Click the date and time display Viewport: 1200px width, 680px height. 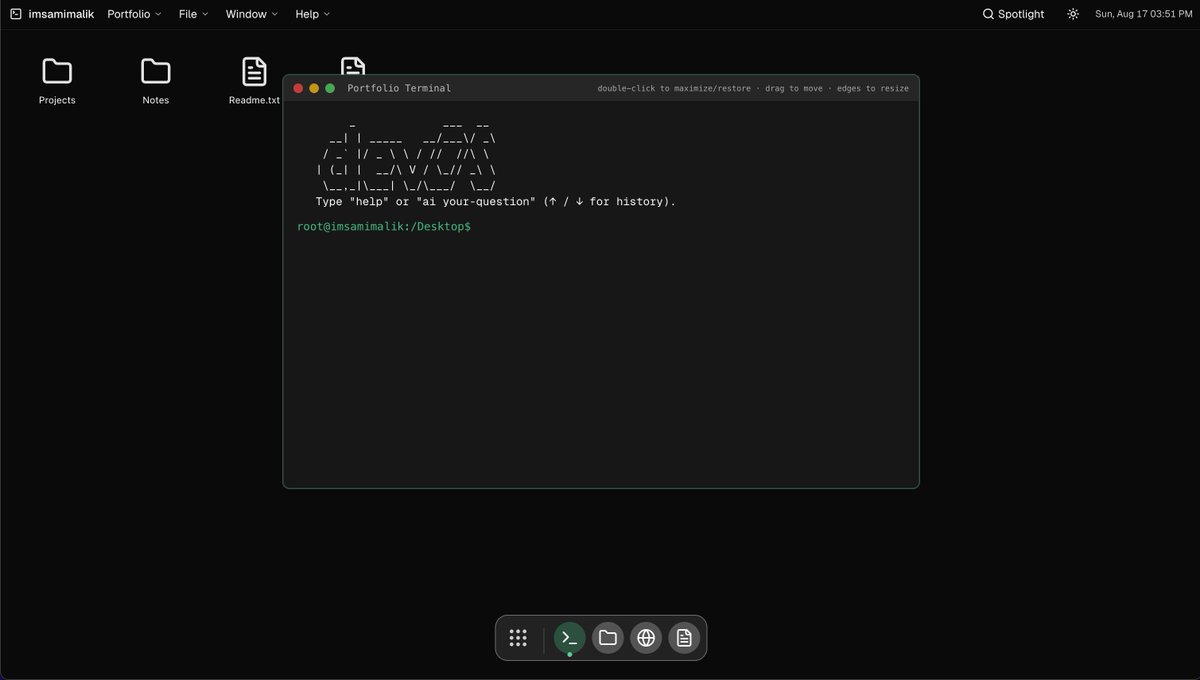click(x=1143, y=14)
